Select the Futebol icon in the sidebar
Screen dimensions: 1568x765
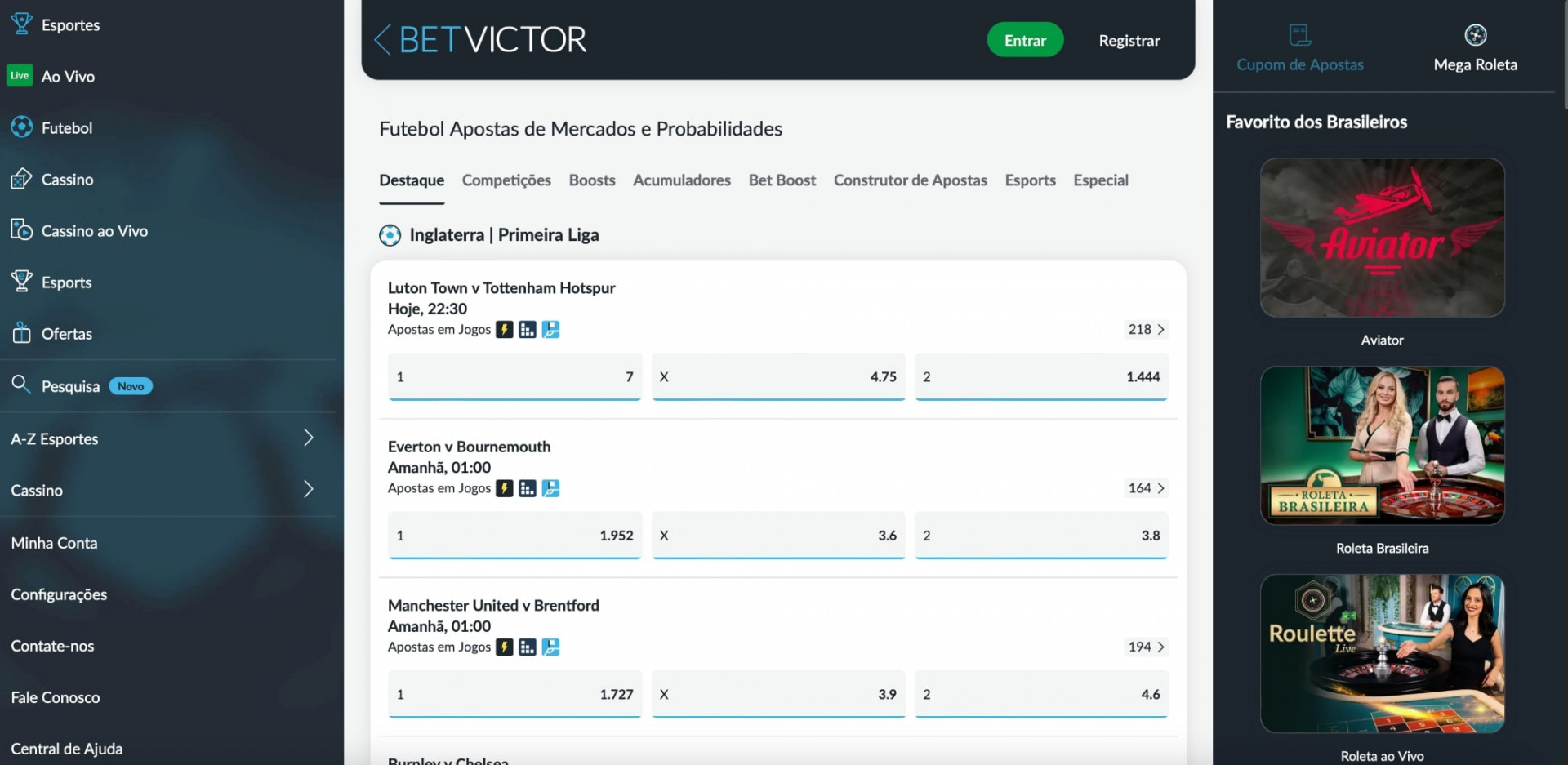click(x=21, y=127)
